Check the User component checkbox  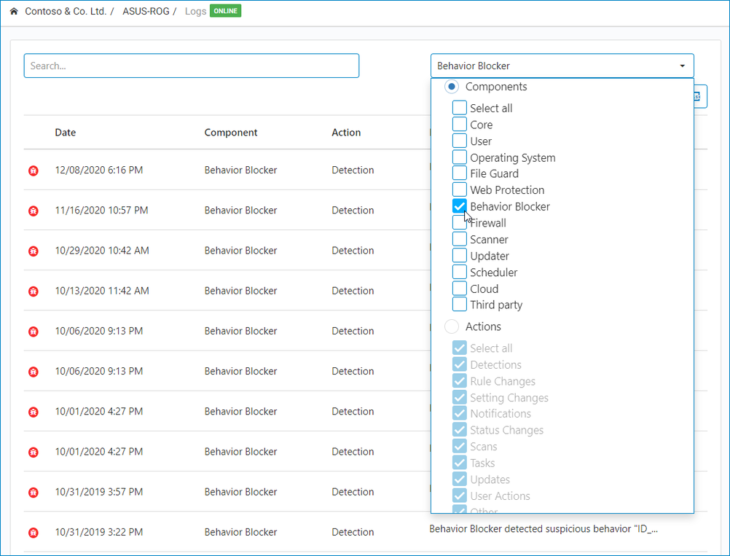pyautogui.click(x=460, y=141)
